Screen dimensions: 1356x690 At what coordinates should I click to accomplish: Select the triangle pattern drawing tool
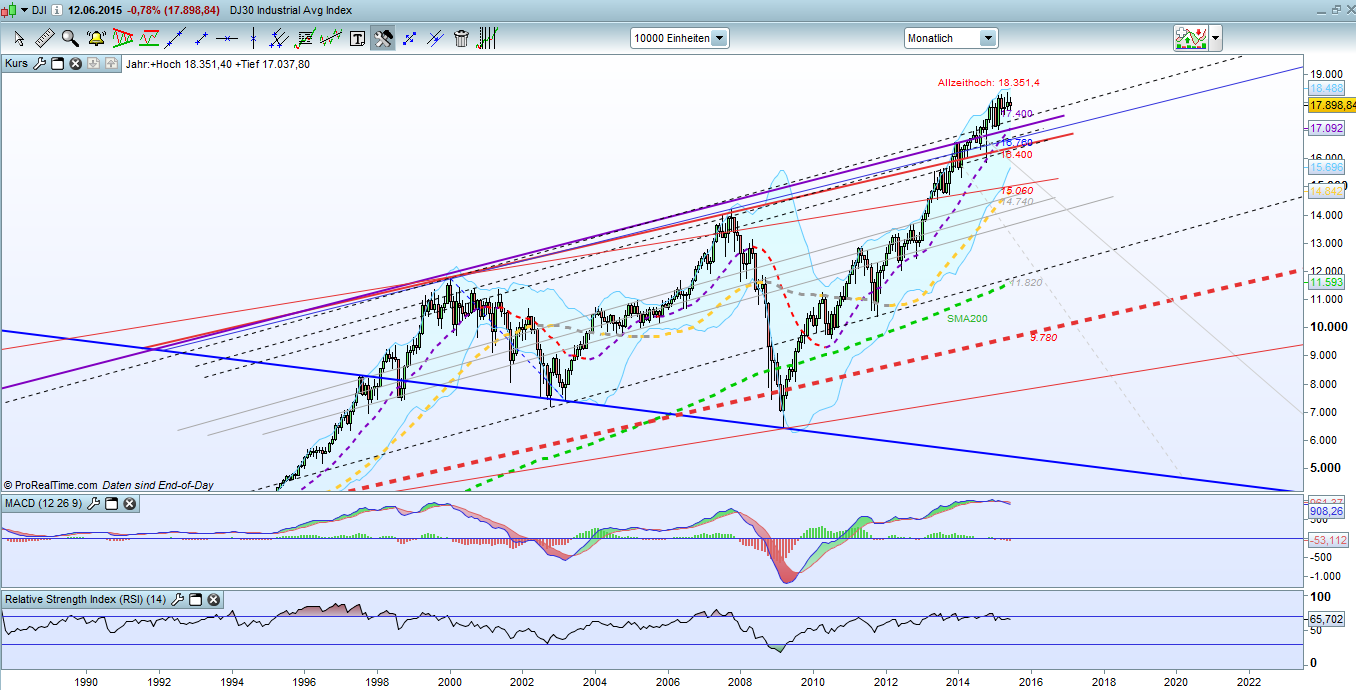[x=123, y=39]
